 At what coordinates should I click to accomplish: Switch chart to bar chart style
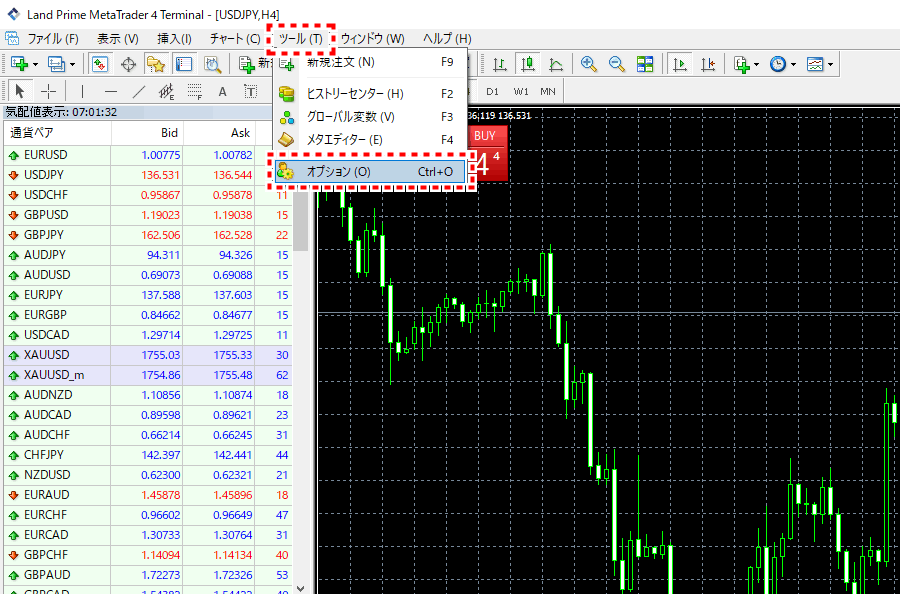click(x=500, y=64)
